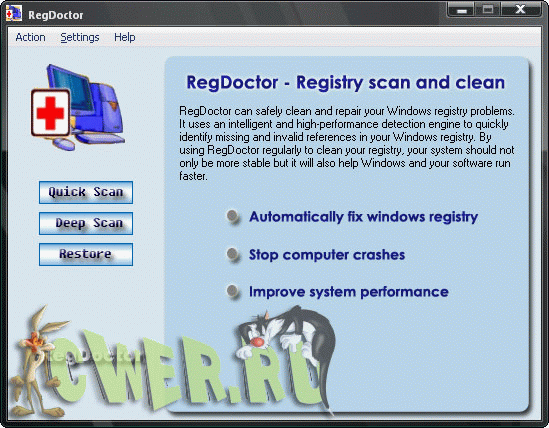Click bullet beside Automatically fix windows registry
The width and height of the screenshot is (549, 428).
[233, 216]
